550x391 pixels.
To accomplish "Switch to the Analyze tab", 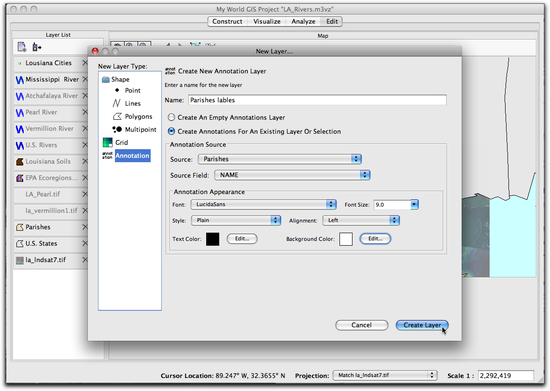I will [x=303, y=21].
